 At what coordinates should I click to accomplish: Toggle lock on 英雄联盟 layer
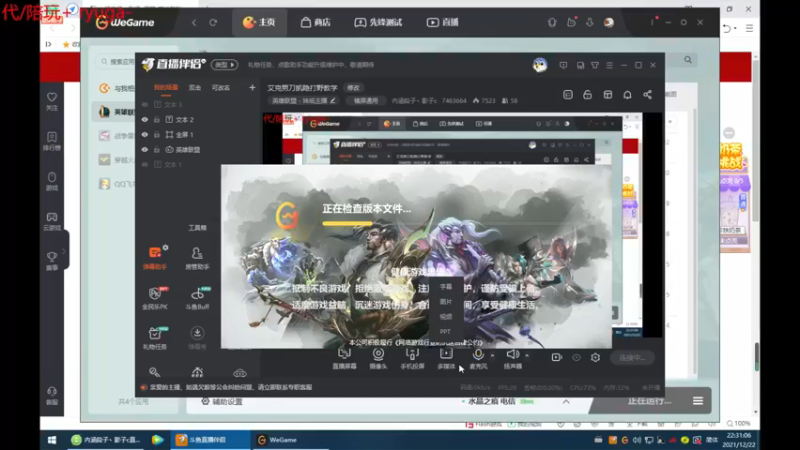(157, 149)
